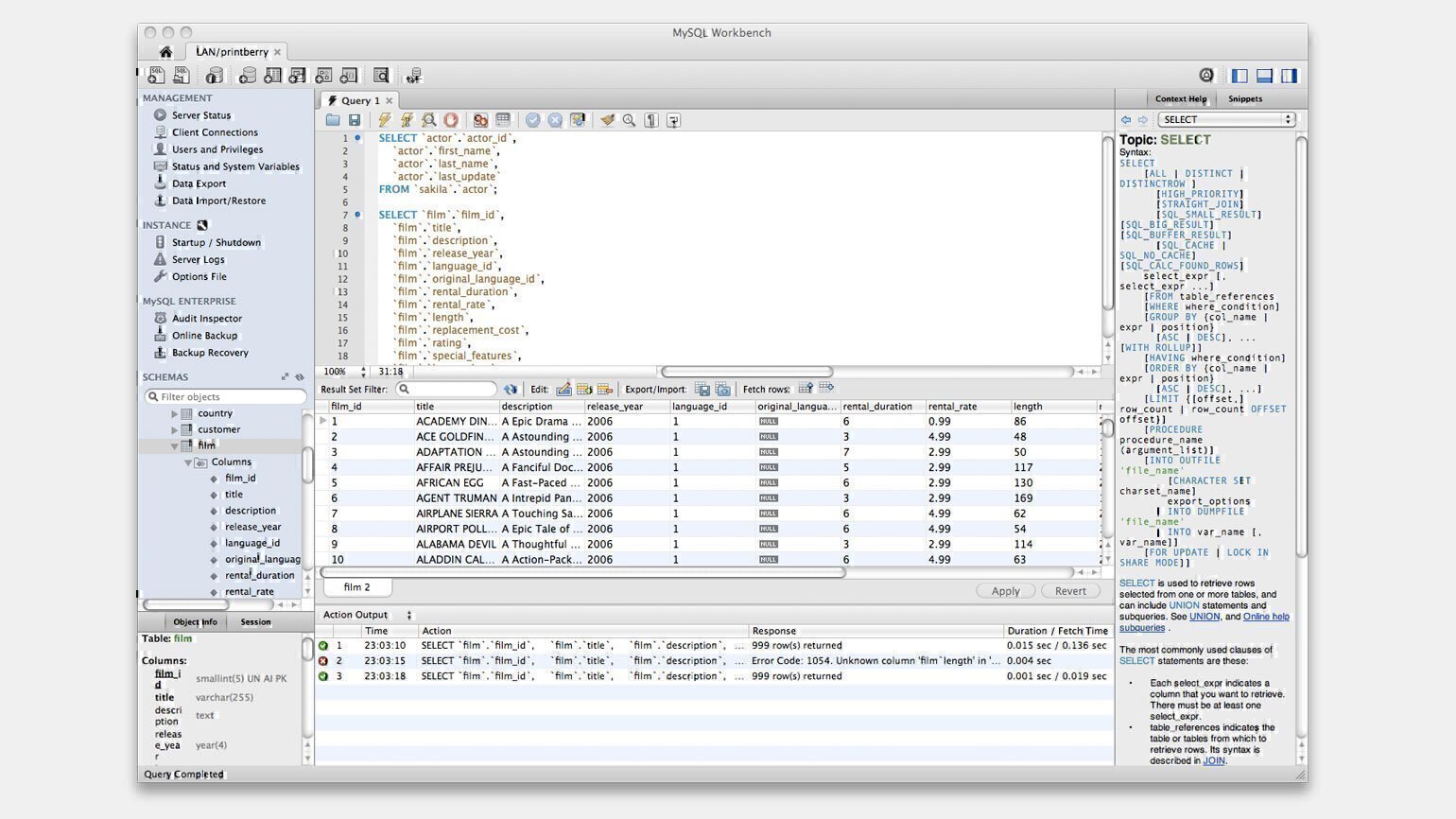Create new view icon in main toolbar
The height and width of the screenshot is (819, 1456).
(x=298, y=76)
